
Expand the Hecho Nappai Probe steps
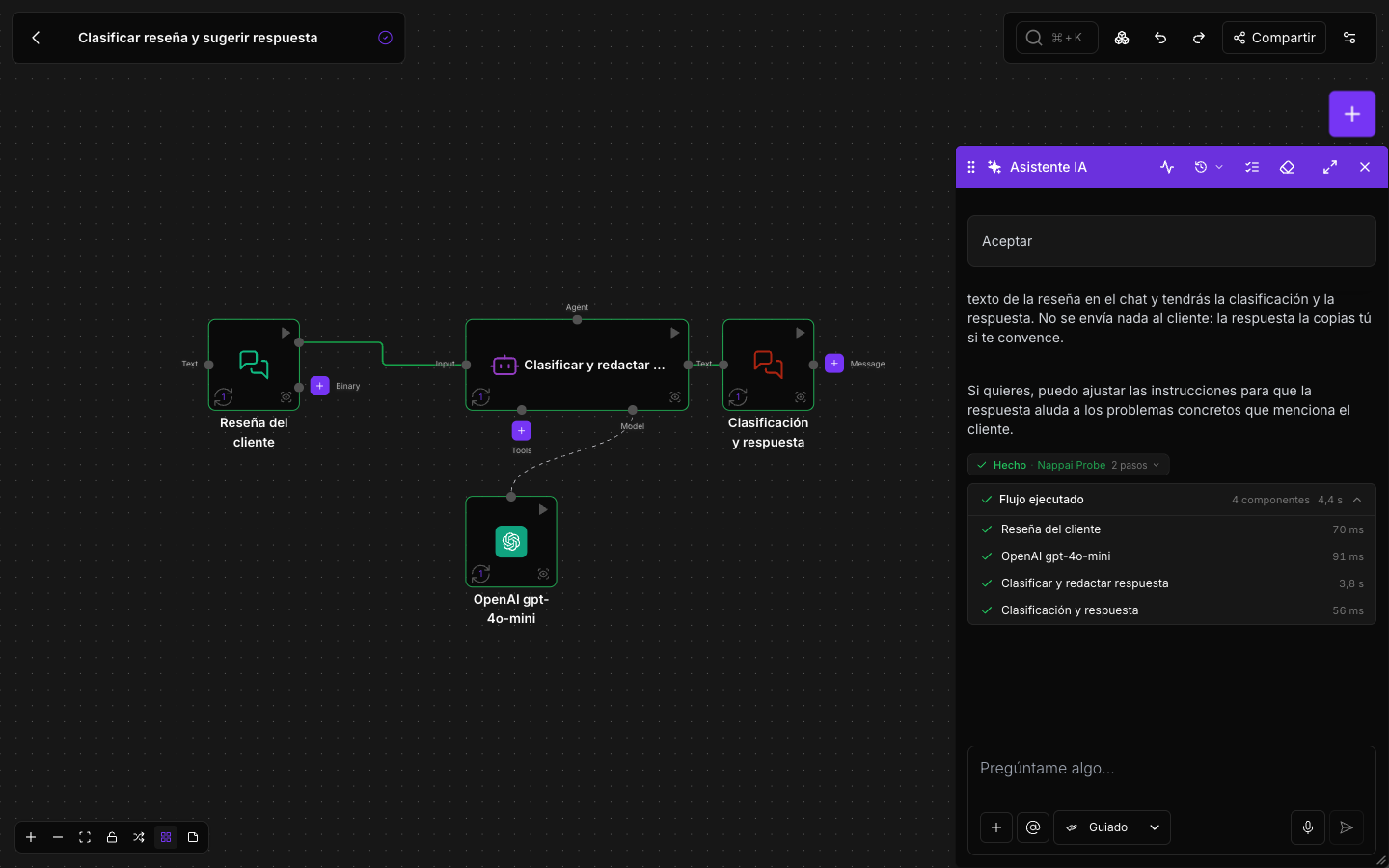1069,465
